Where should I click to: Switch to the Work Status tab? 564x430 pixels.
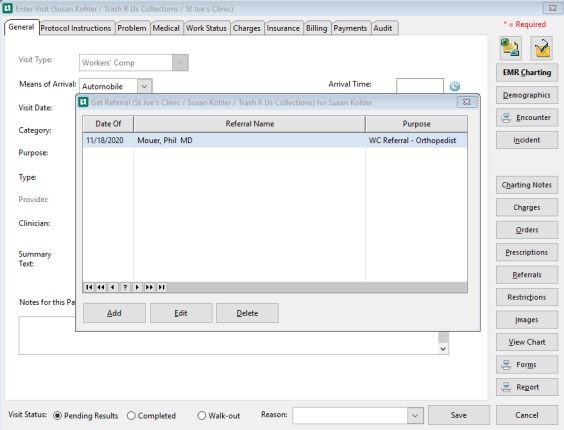click(206, 28)
